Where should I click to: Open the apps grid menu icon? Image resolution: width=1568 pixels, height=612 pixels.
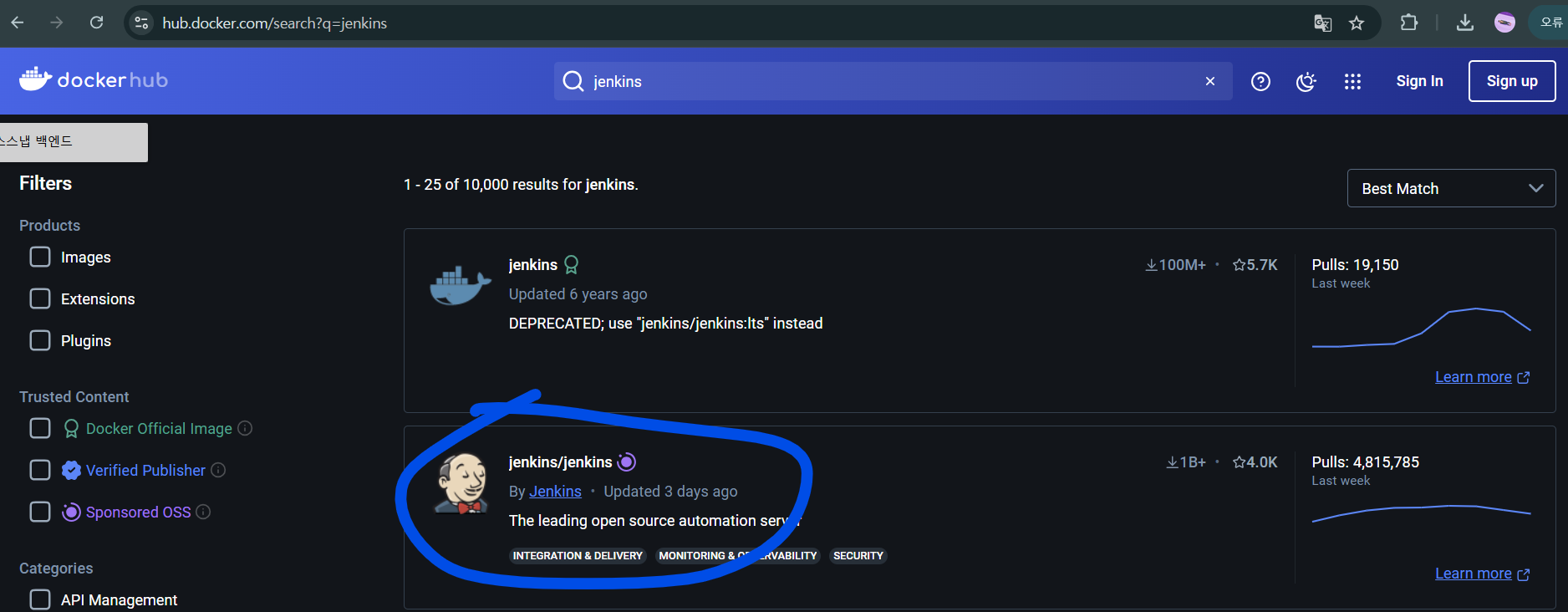point(1352,81)
